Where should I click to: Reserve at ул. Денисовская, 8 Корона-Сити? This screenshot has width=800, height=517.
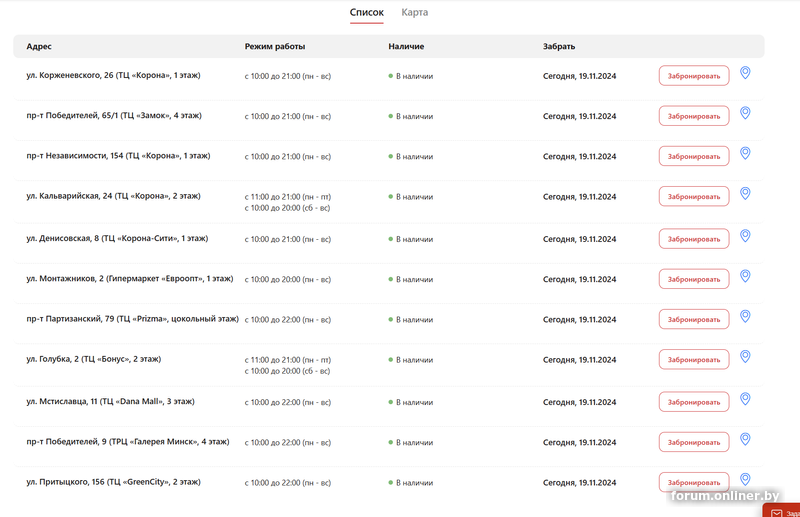(694, 239)
